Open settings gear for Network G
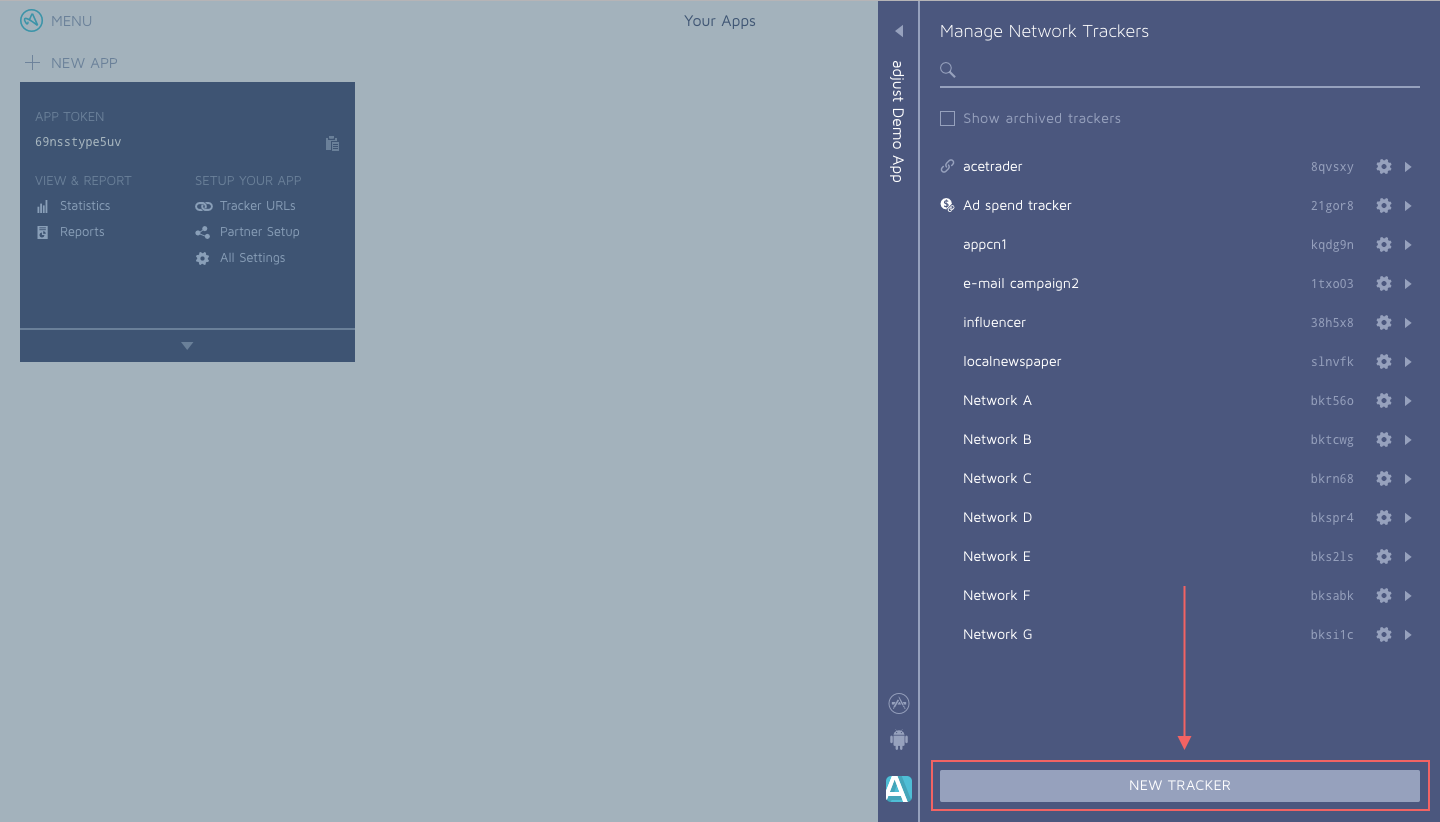This screenshot has width=1440, height=822. pos(1384,635)
